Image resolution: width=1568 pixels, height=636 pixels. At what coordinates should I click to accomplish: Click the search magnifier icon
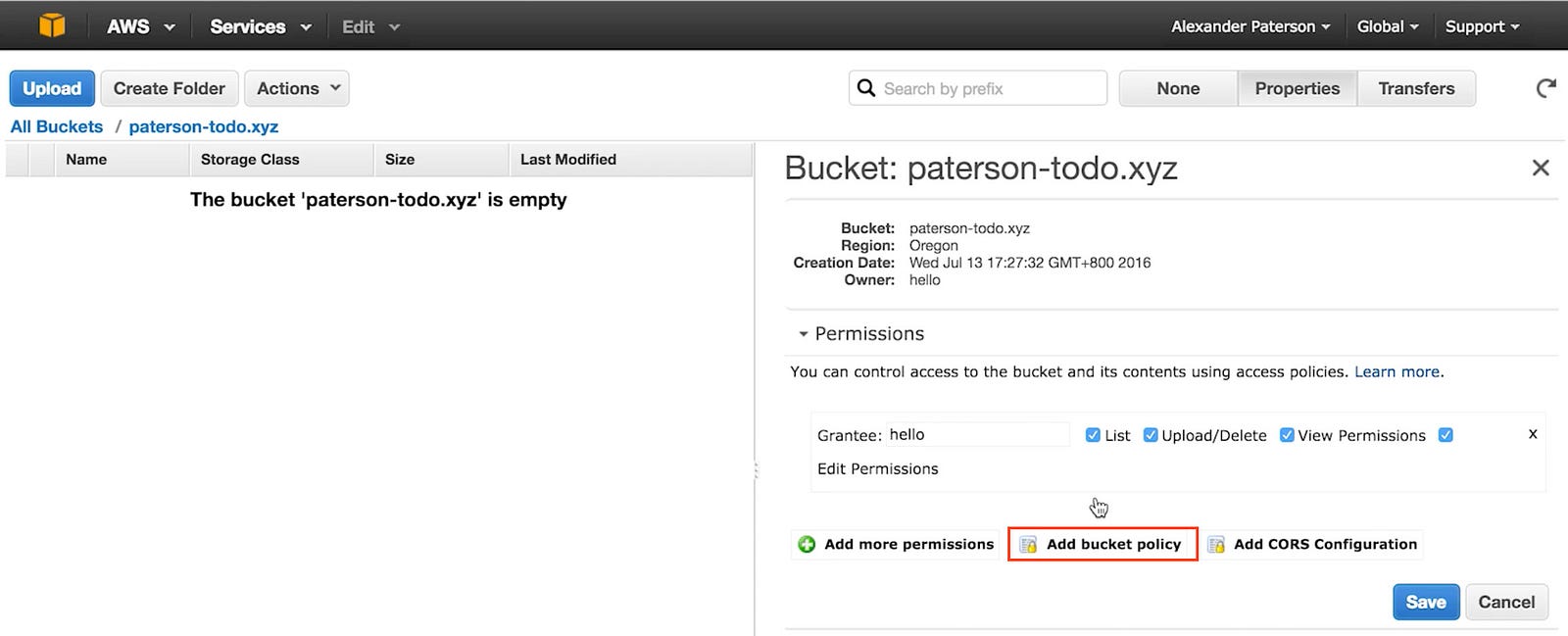coord(866,88)
